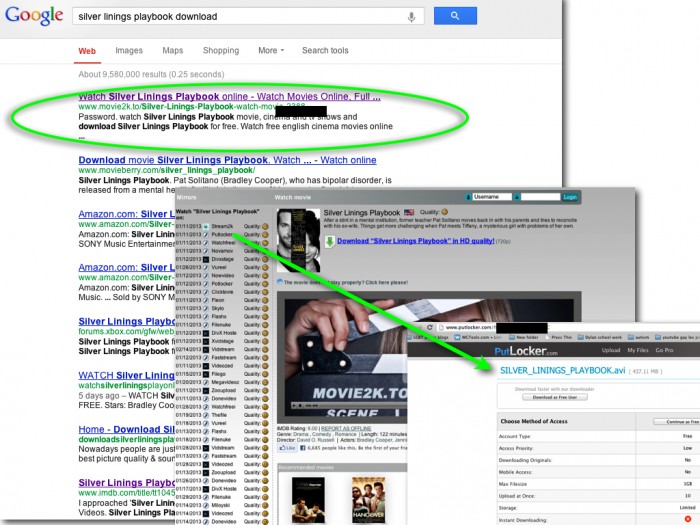Viewport: 700px width, 525px height.
Task: Click the Xvidstage mirror source icon
Action: point(206,342)
